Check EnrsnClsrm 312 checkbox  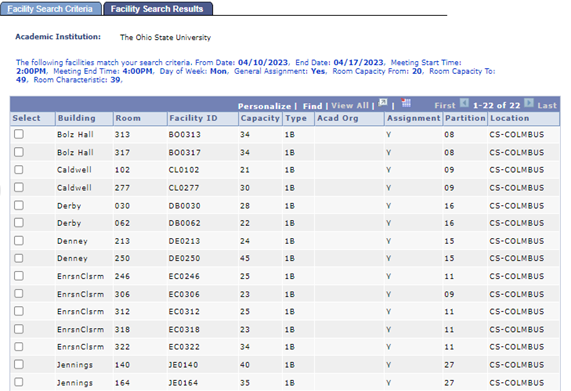coord(19,311)
